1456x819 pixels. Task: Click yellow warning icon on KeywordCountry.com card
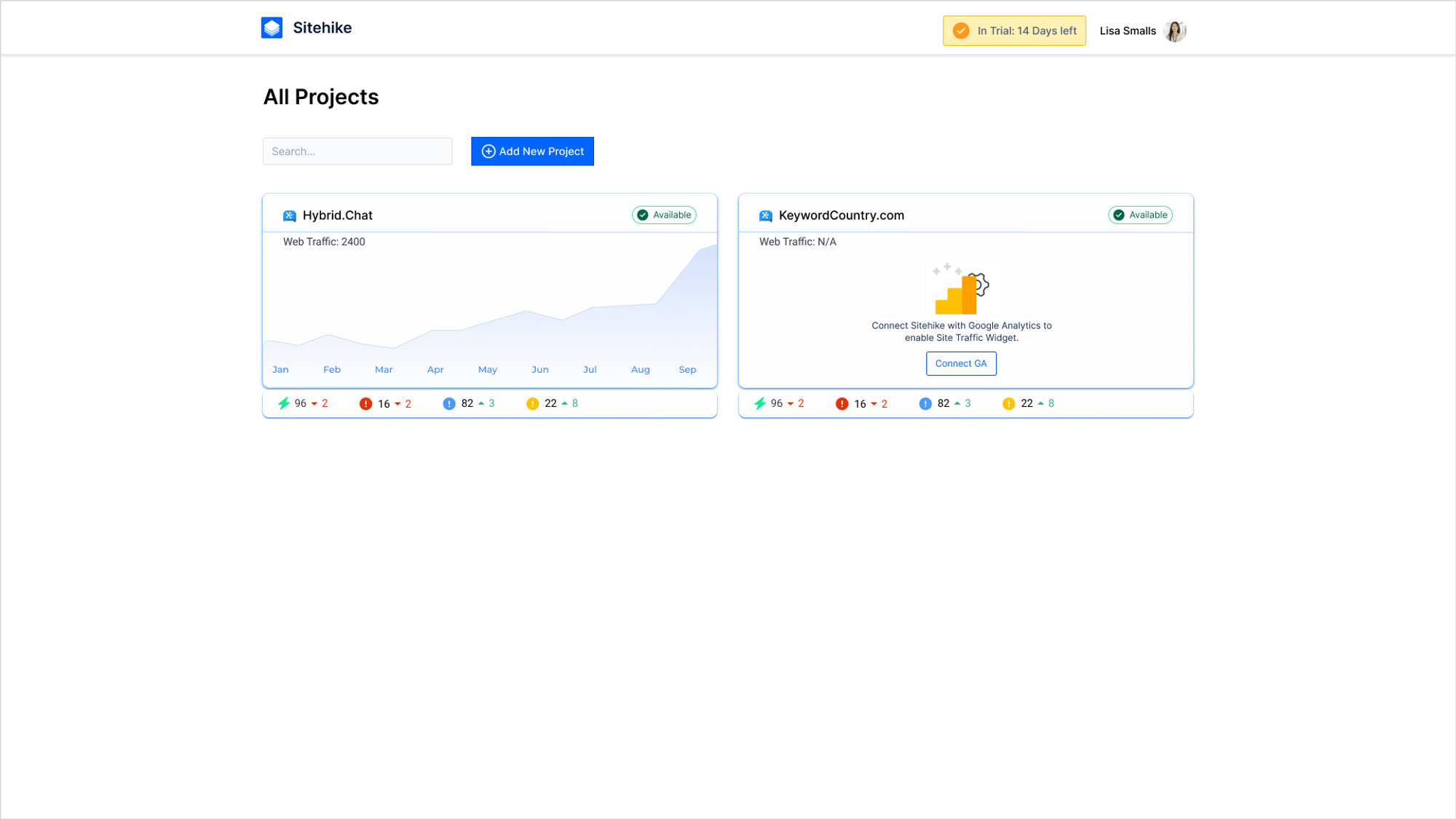tap(1008, 403)
